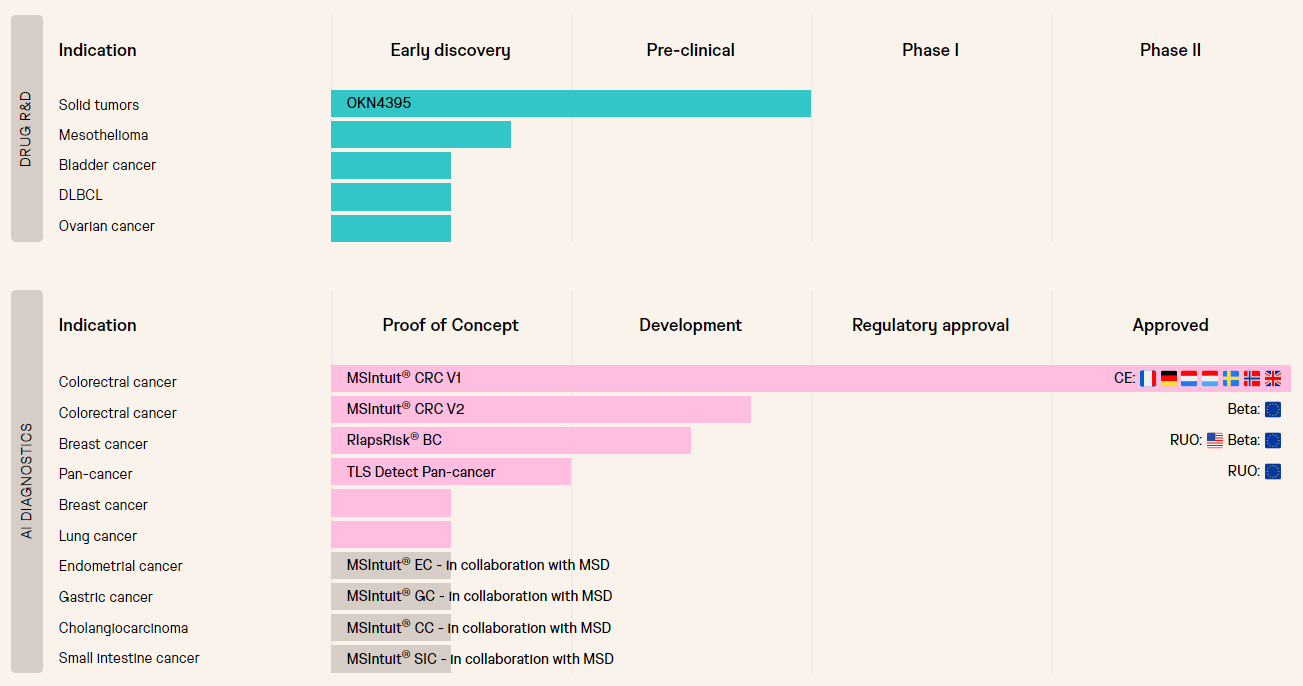
Task: Click the Mesothelioma teal progress bar
Action: coord(421,134)
